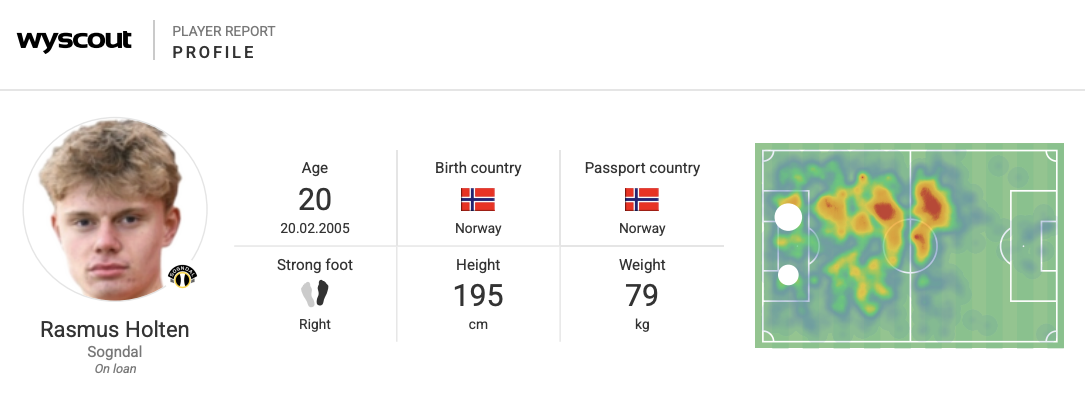Screen dimensions: 1085x406
Task: Click the On loan status label
Action: pyautogui.click(x=115, y=369)
